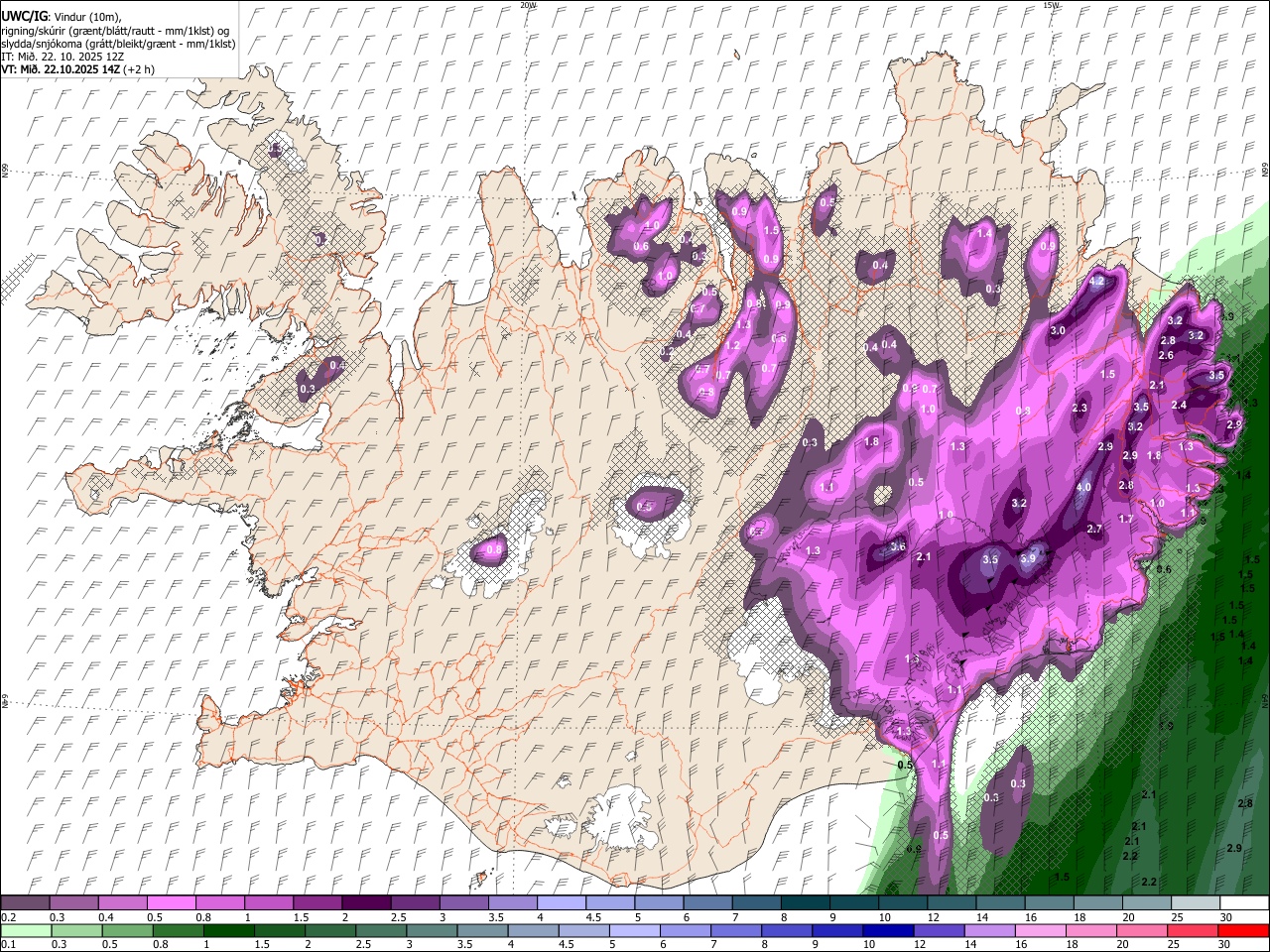Screen dimensions: 1270x952
Task: Pick bottom legend swatch between 25 and 30
Action: [x=1192, y=931]
